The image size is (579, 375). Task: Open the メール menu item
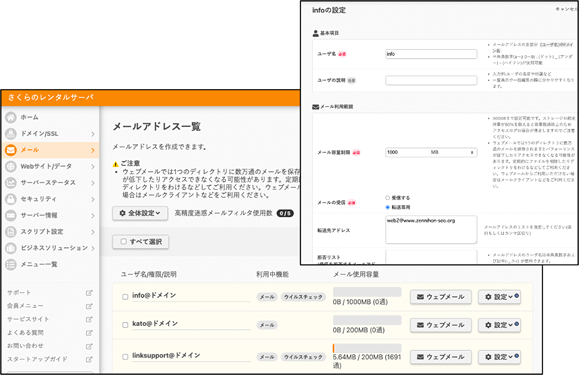pos(51,150)
